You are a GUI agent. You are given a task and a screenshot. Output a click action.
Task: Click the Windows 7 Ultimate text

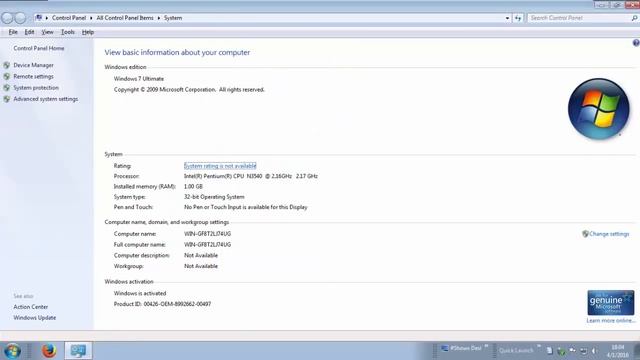[139, 78]
